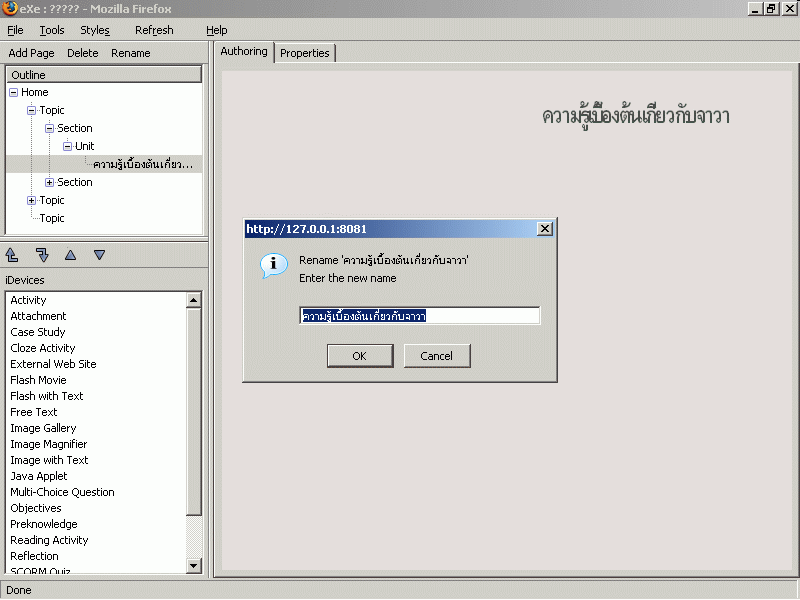Viewport: 800px width, 600px height.
Task: Add the Reflection iDevice
Action: coord(35,556)
